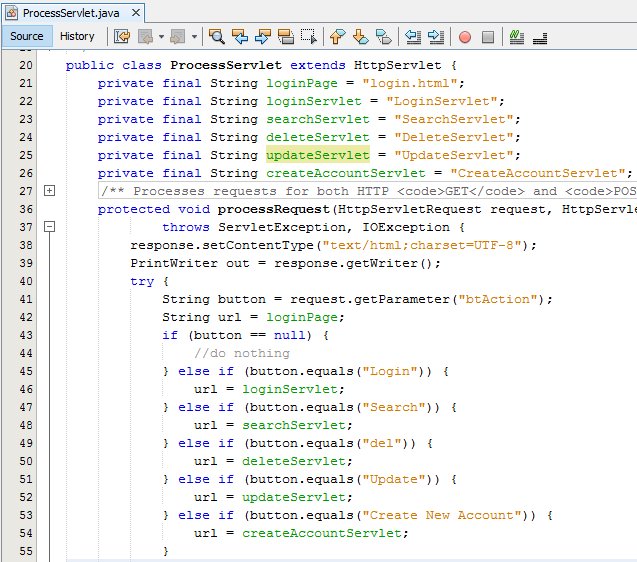Start macro recording with red circle
Viewport: 637px width, 562px height.
[x=465, y=37]
